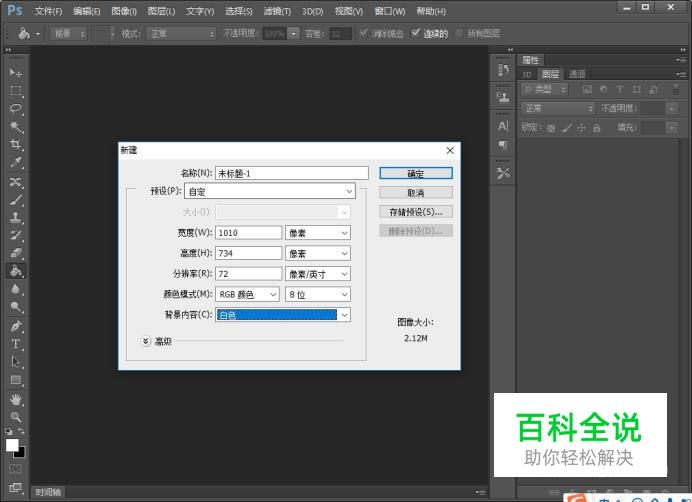
Task: Click the 存储预设 button
Action: tap(416, 212)
